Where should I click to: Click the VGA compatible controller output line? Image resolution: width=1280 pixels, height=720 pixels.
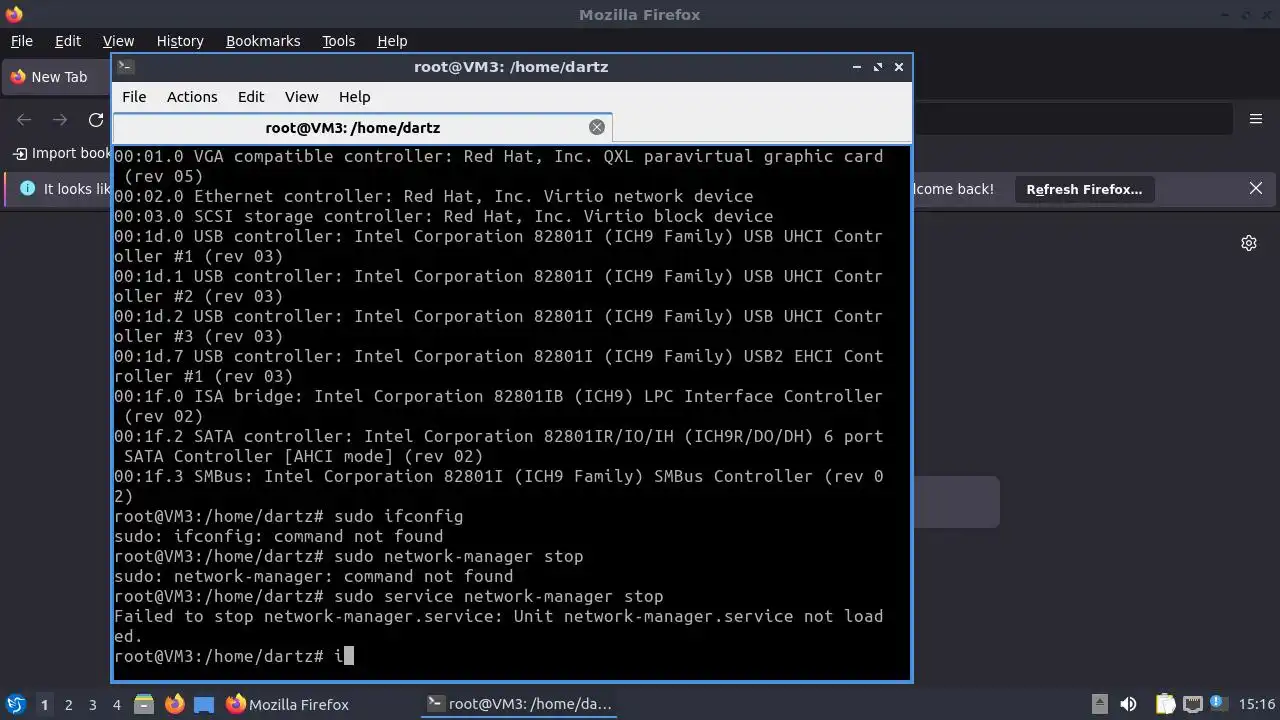click(498, 166)
